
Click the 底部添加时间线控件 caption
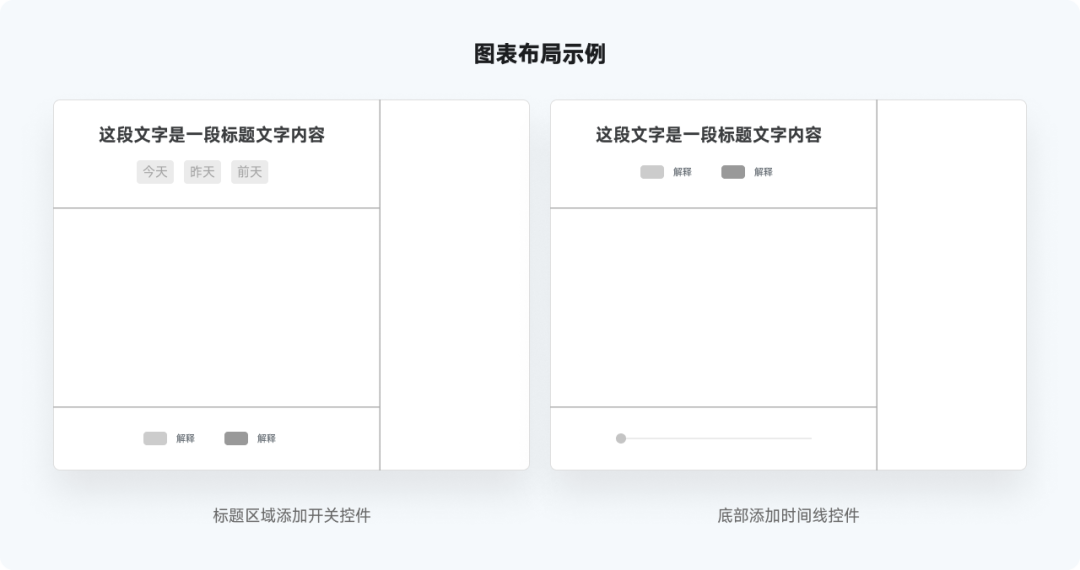(788, 516)
